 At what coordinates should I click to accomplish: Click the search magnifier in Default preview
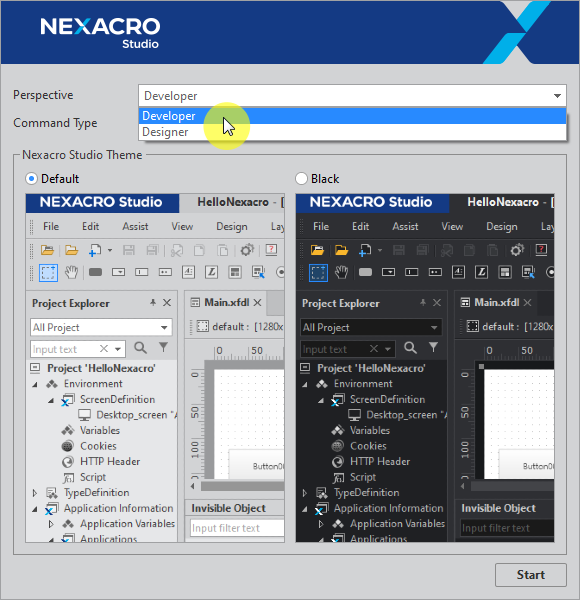pyautogui.click(x=140, y=347)
